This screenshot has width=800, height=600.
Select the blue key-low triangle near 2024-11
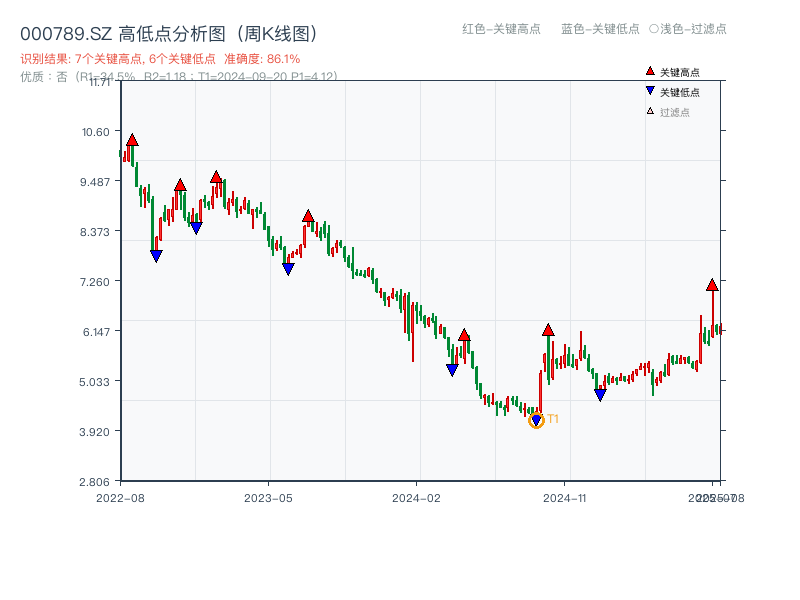[x=598, y=393]
